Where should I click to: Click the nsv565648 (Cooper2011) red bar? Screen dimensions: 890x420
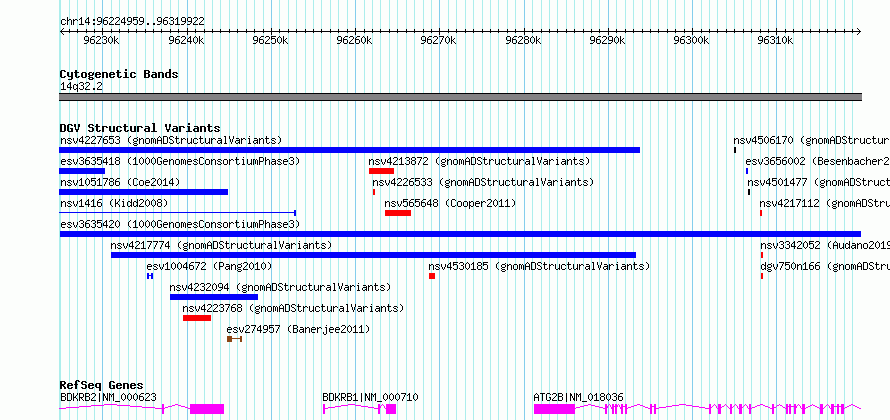[398, 213]
